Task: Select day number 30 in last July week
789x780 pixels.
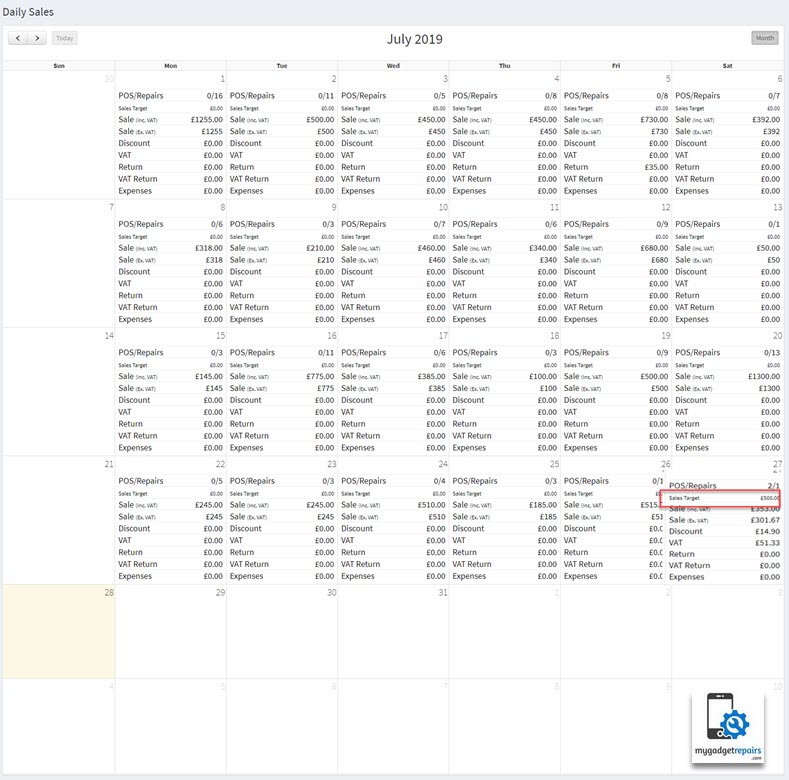Action: [332, 593]
